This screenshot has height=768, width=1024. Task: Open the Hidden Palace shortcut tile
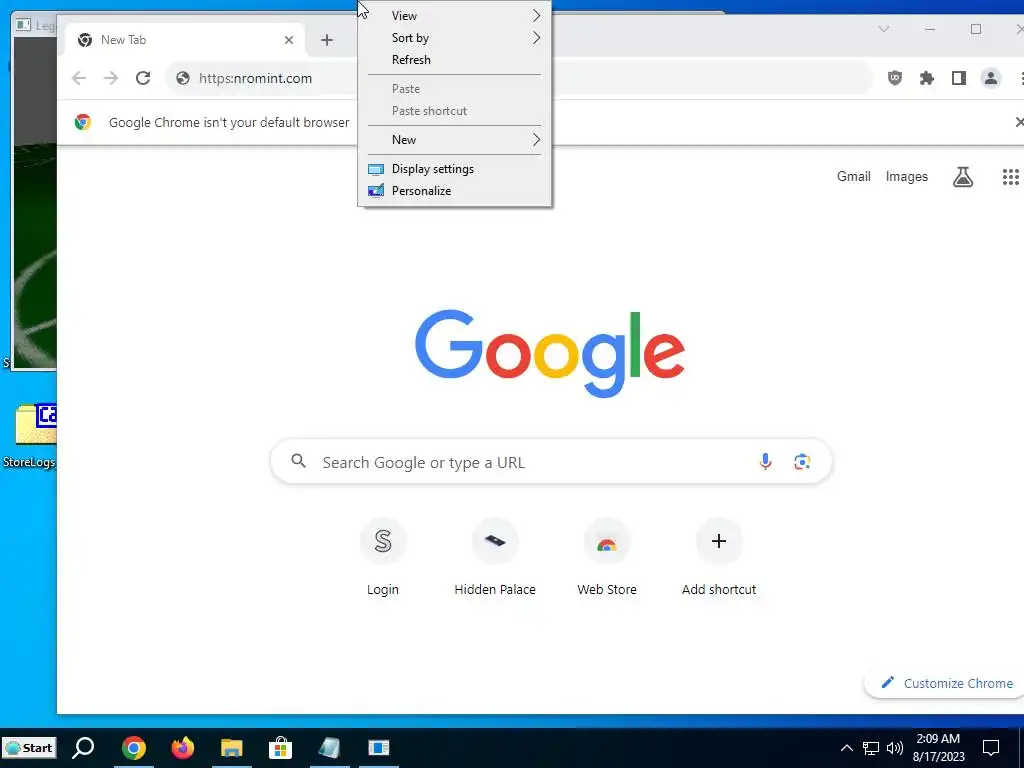point(495,557)
